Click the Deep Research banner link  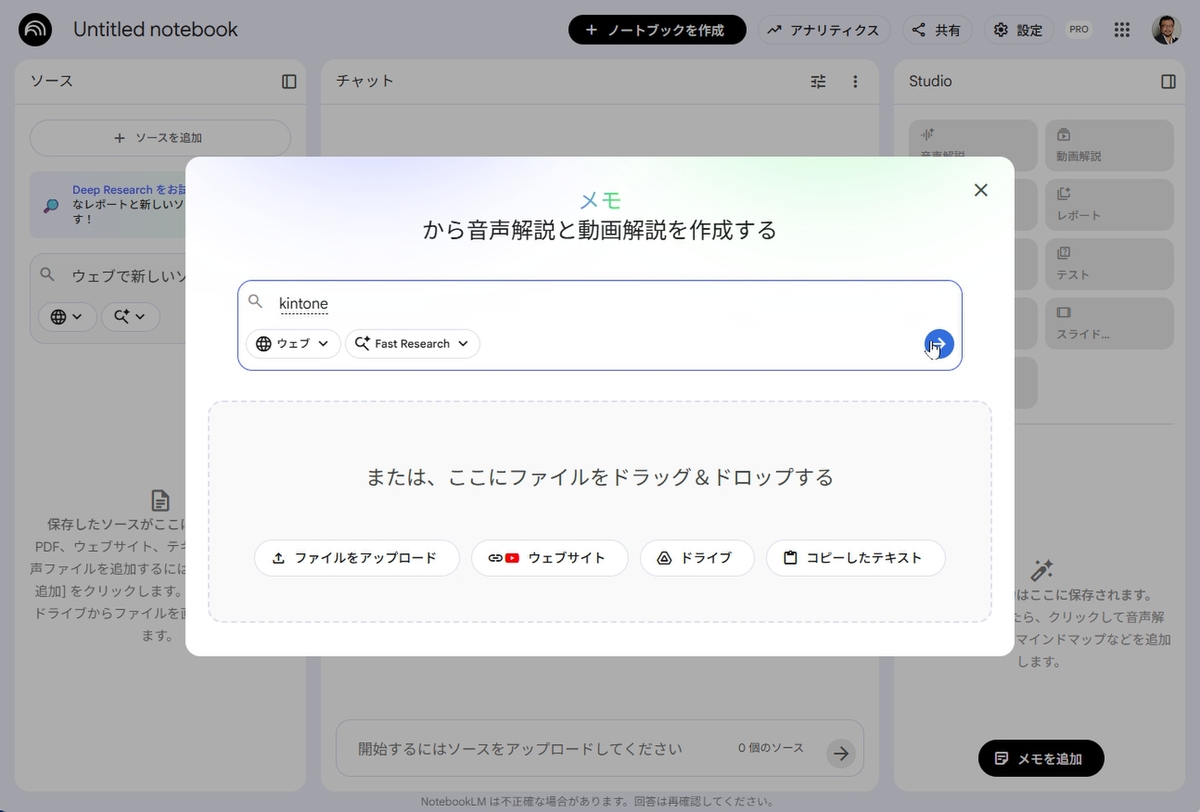(x=129, y=189)
